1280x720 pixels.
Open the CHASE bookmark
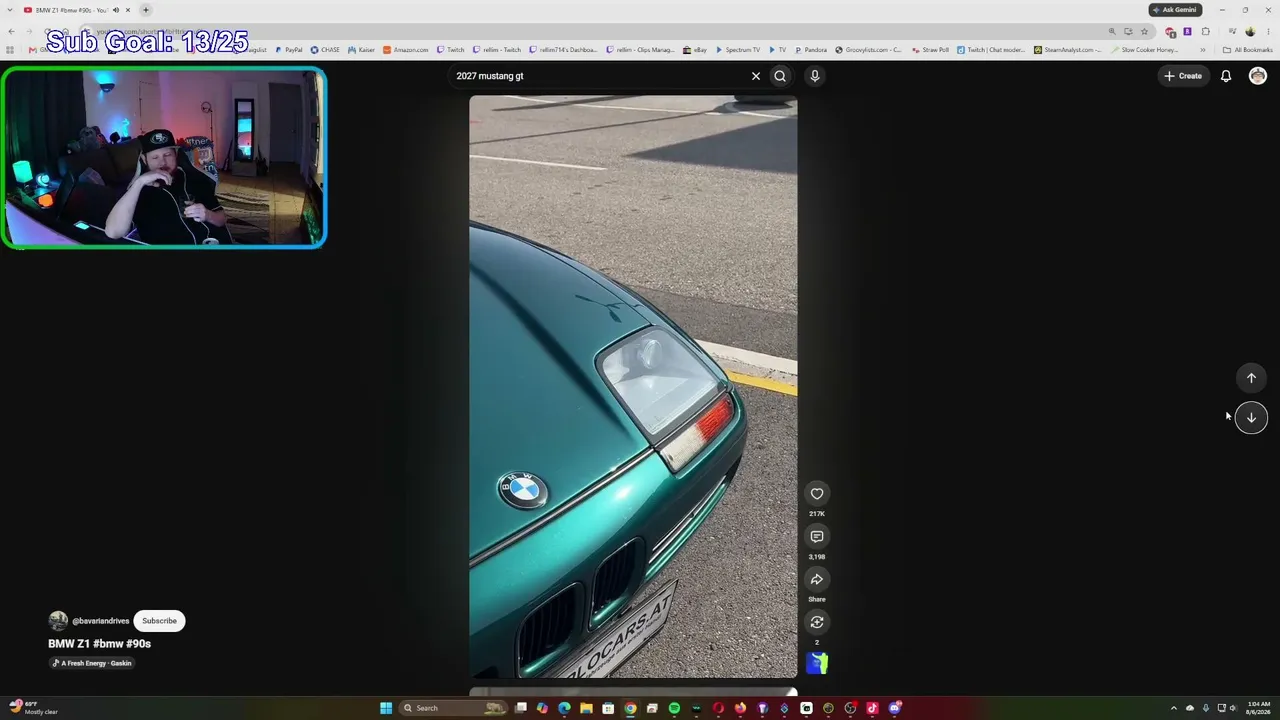coord(325,49)
